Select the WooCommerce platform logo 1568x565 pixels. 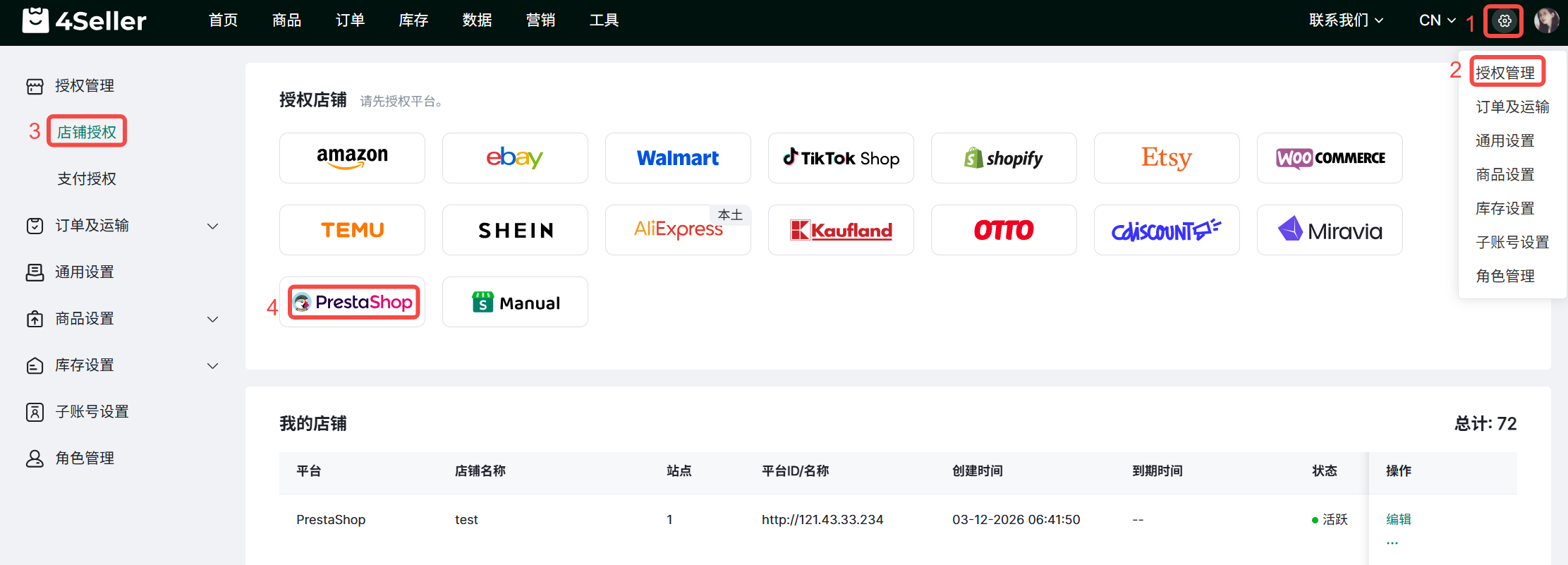1330,158
